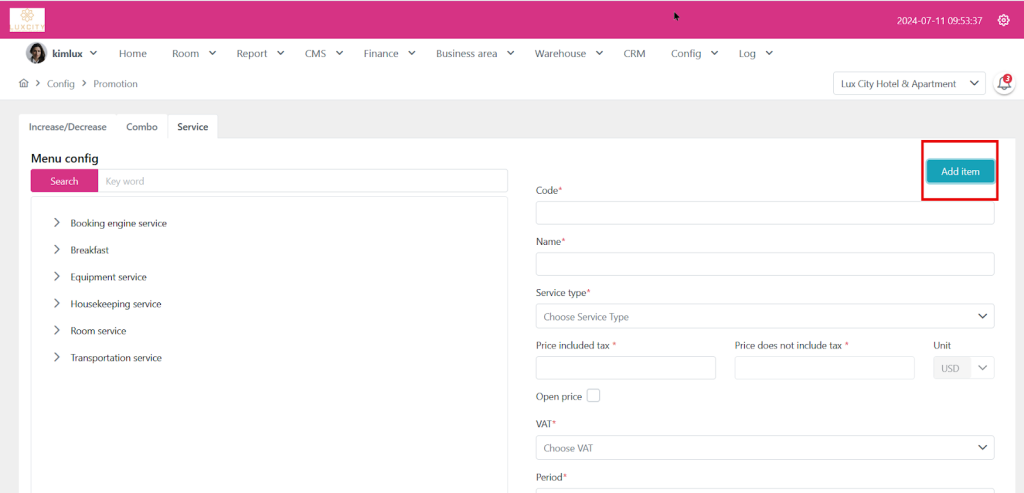Image resolution: width=1024 pixels, height=493 pixels.
Task: Click the Add item button
Action: [x=959, y=171]
